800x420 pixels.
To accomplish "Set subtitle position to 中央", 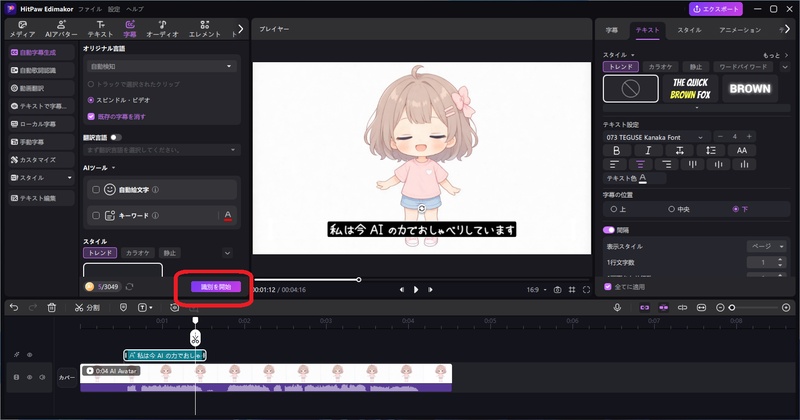I will (x=671, y=209).
